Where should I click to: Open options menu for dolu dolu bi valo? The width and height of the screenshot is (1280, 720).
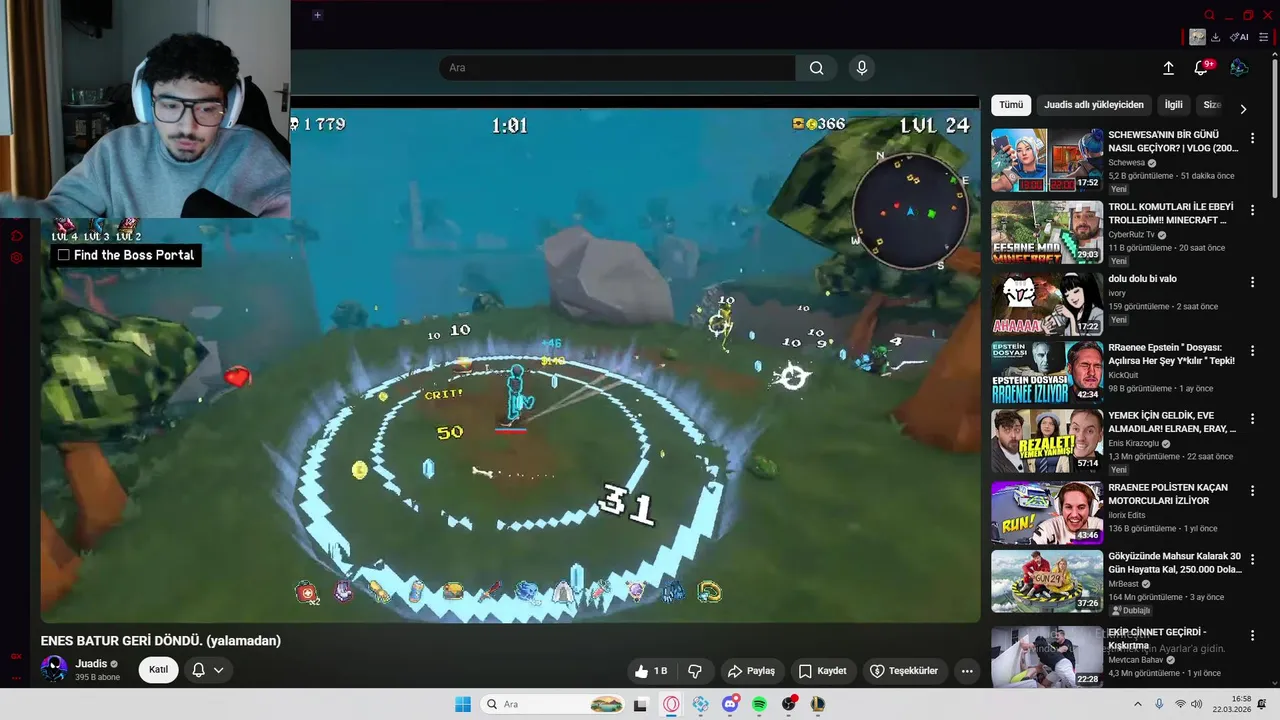tap(1252, 282)
